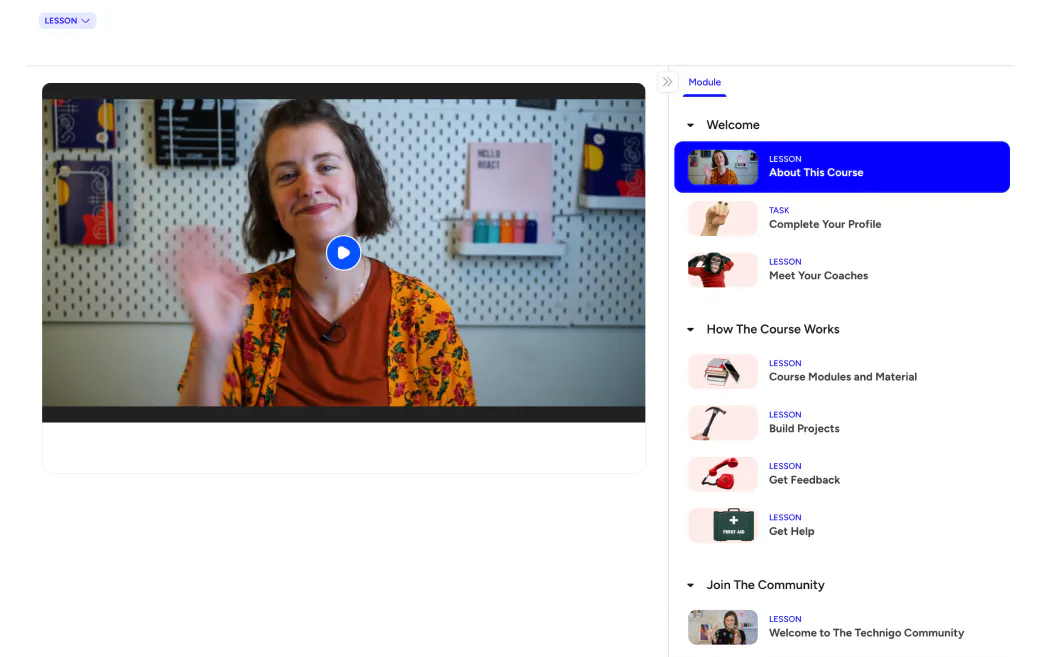Open the Complete Your Profile task
1040x657 pixels.
[842, 218]
